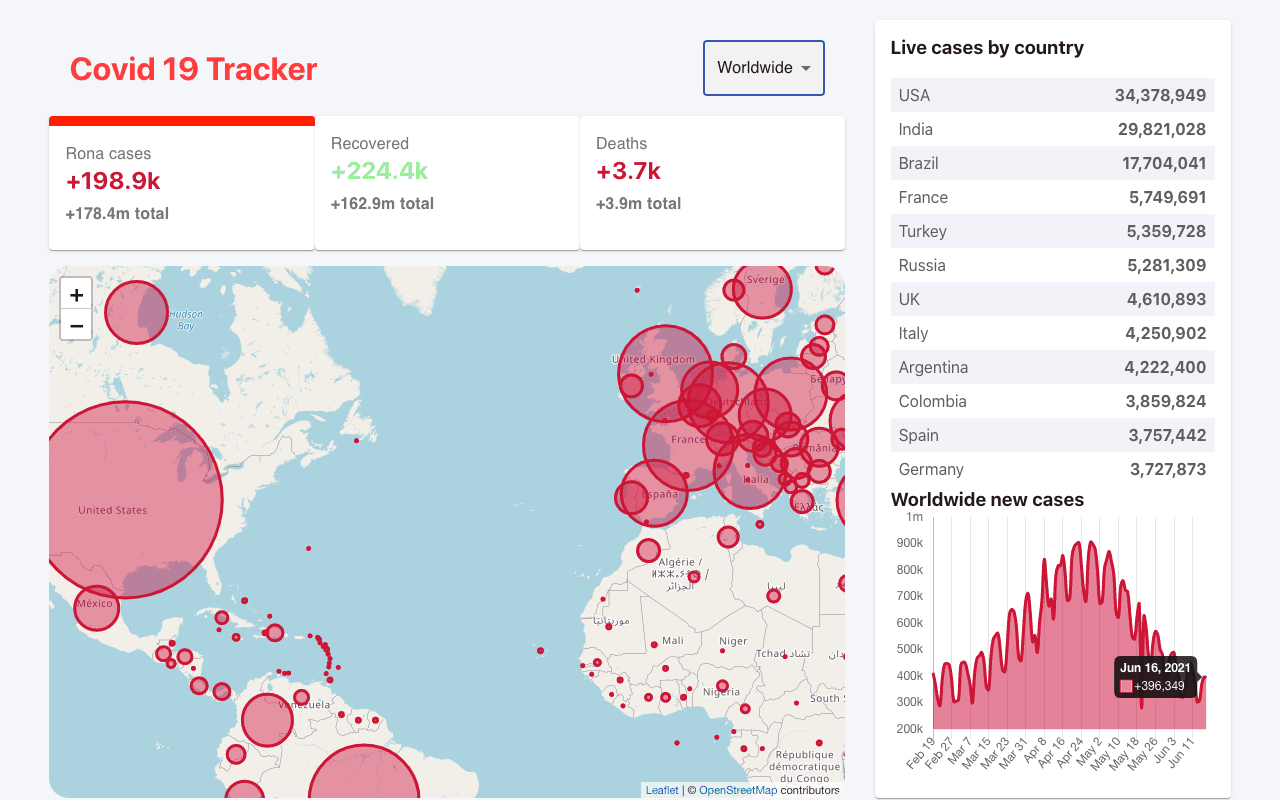Image resolution: width=1280 pixels, height=800 pixels.
Task: Click the India row in live cases
Action: (1053, 129)
